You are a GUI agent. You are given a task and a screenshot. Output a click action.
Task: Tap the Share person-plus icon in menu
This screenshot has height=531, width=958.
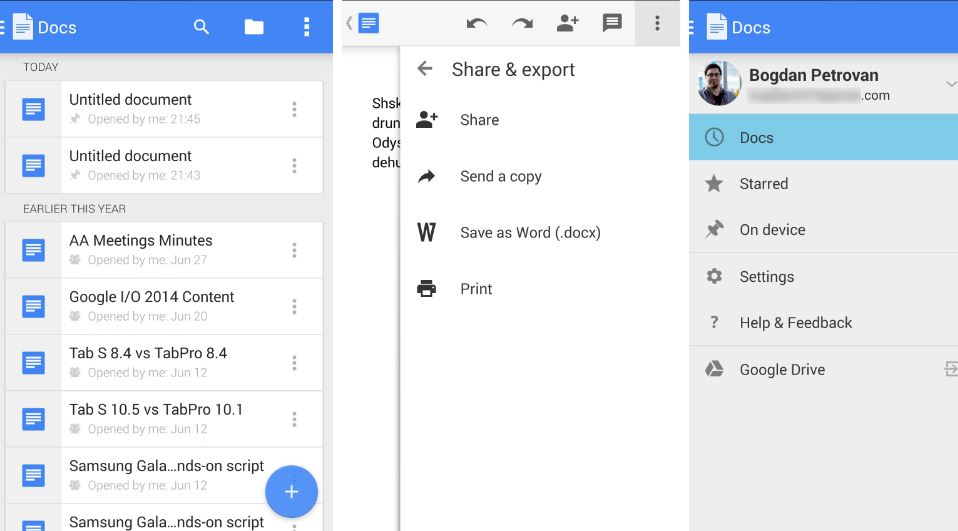tap(426, 119)
